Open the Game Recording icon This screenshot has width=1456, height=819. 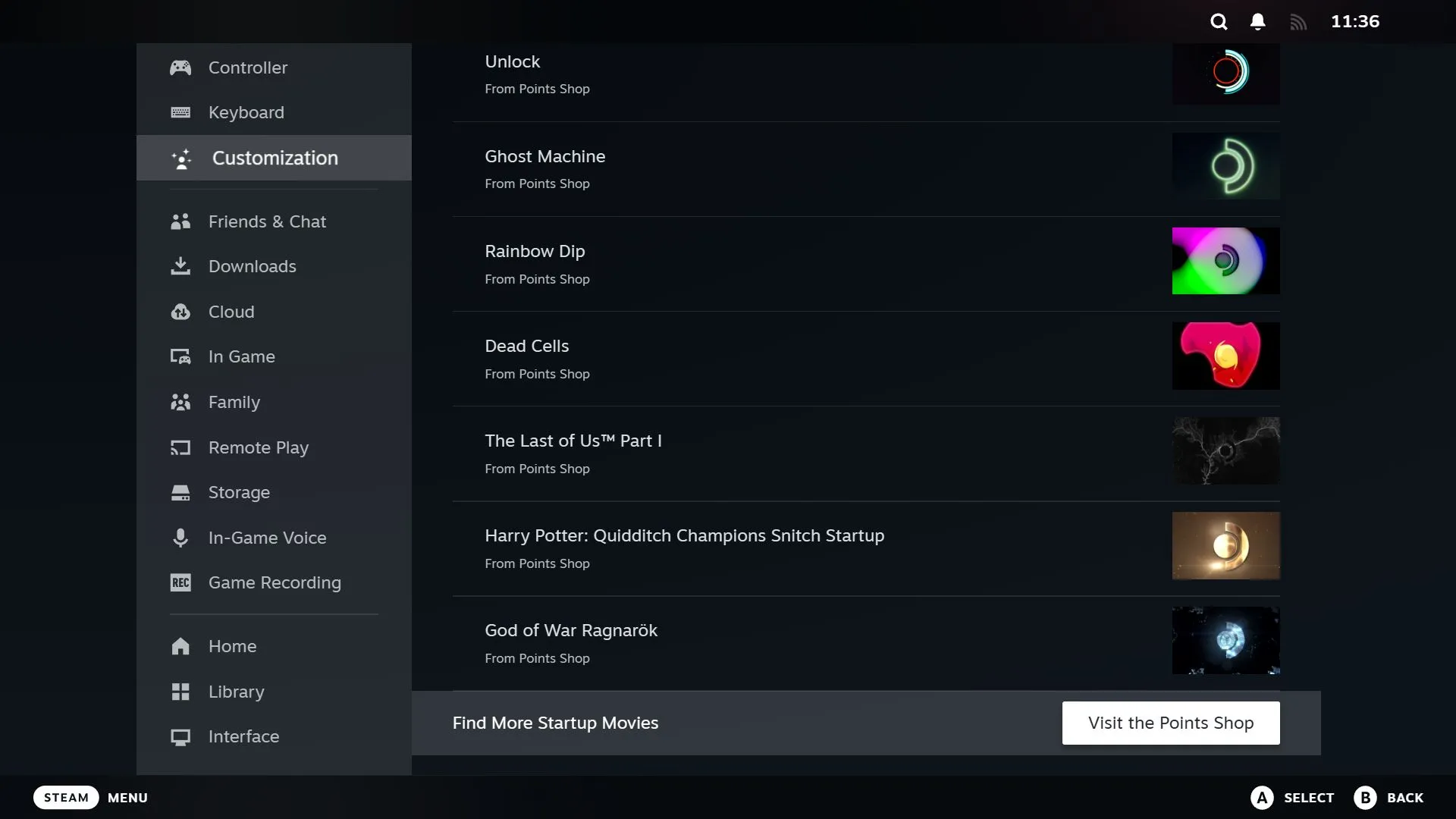[181, 582]
